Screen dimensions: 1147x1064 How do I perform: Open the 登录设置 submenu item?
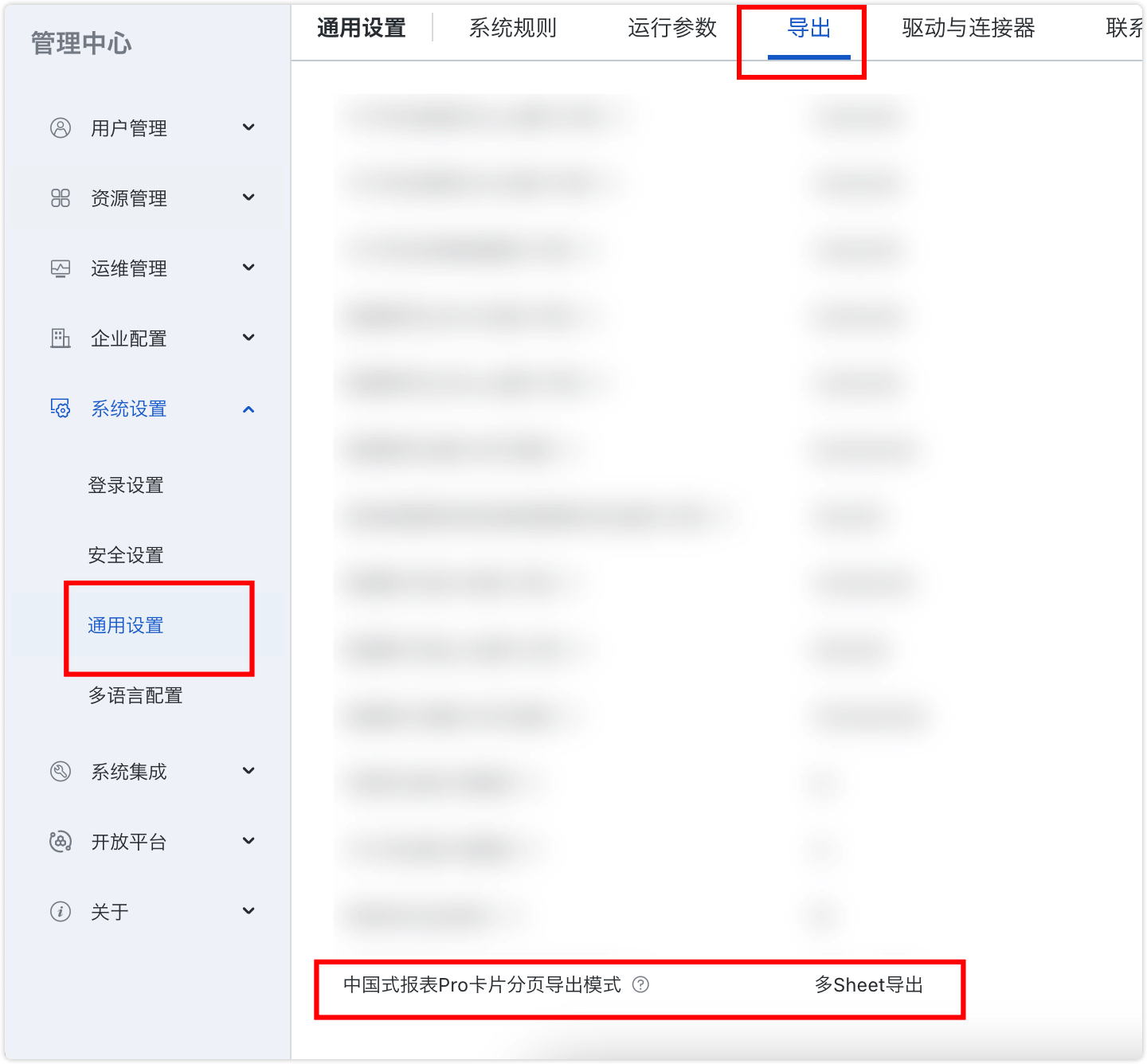click(x=126, y=485)
